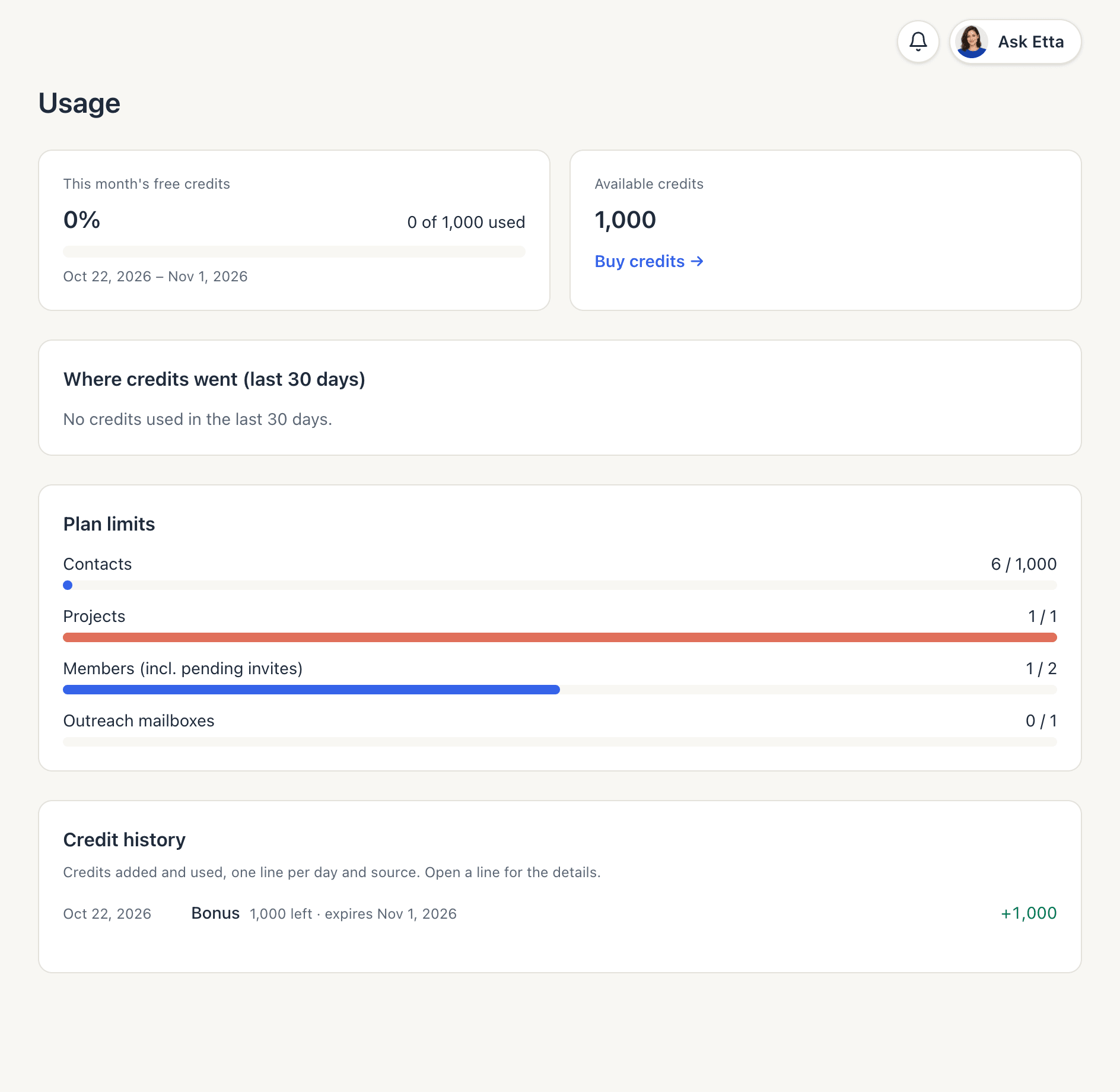Click the 0% free credits value
1120x1092 pixels.
click(82, 220)
